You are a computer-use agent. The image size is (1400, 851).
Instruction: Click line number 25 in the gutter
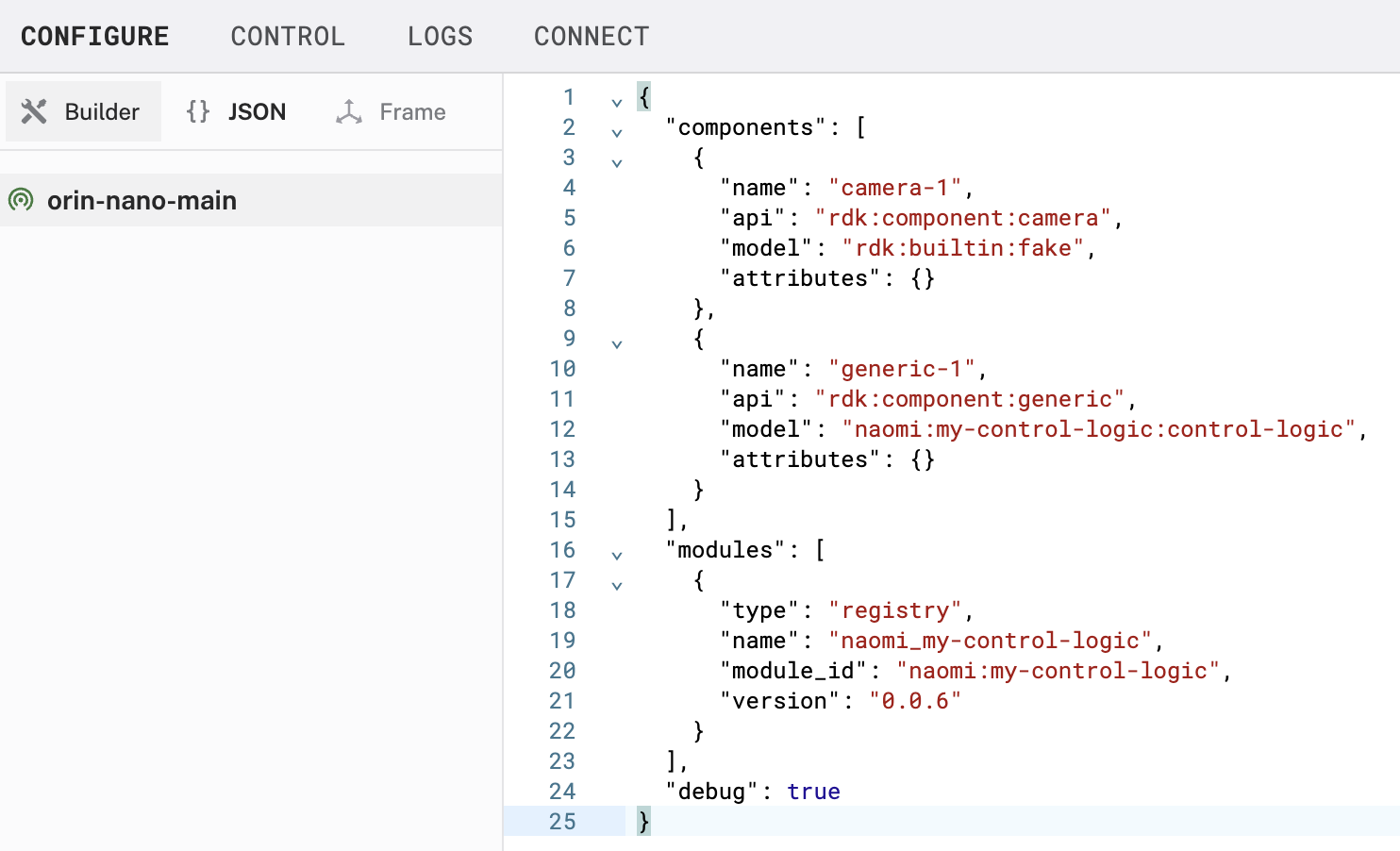562,822
